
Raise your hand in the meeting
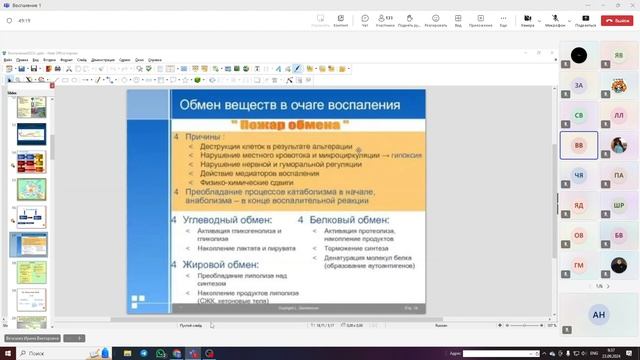click(409, 20)
